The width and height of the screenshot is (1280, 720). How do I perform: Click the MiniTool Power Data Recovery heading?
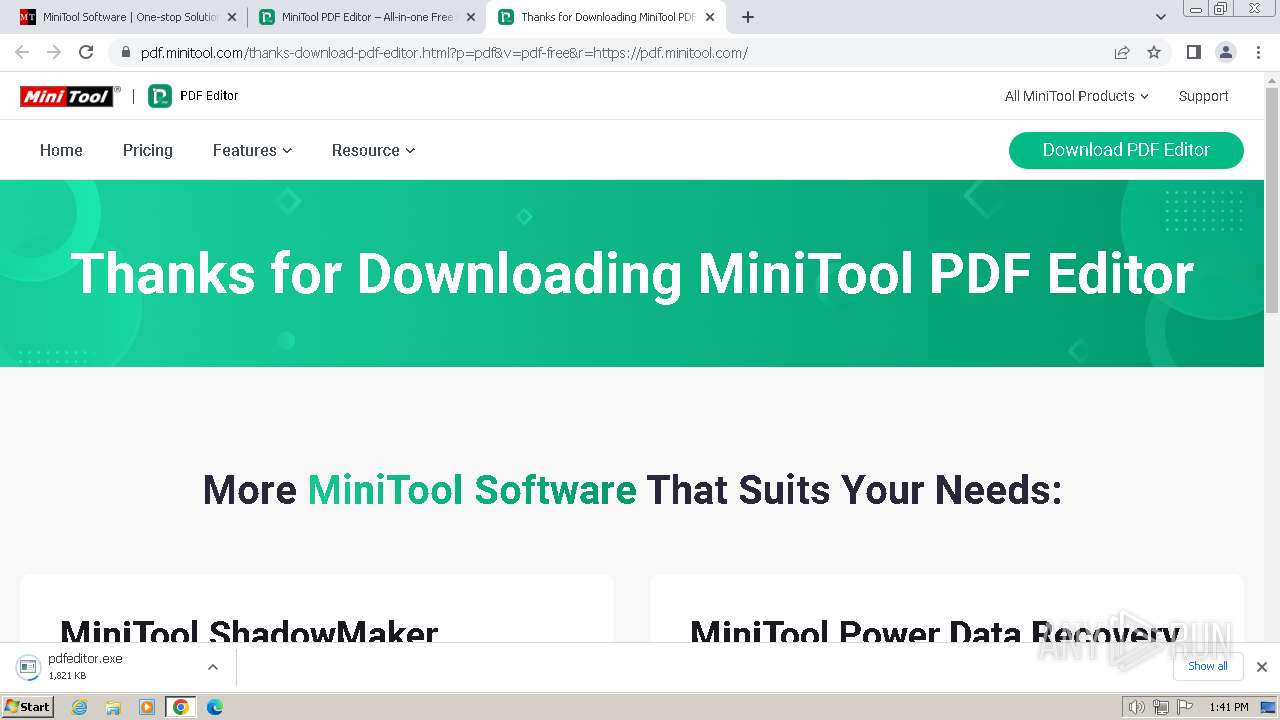936,632
